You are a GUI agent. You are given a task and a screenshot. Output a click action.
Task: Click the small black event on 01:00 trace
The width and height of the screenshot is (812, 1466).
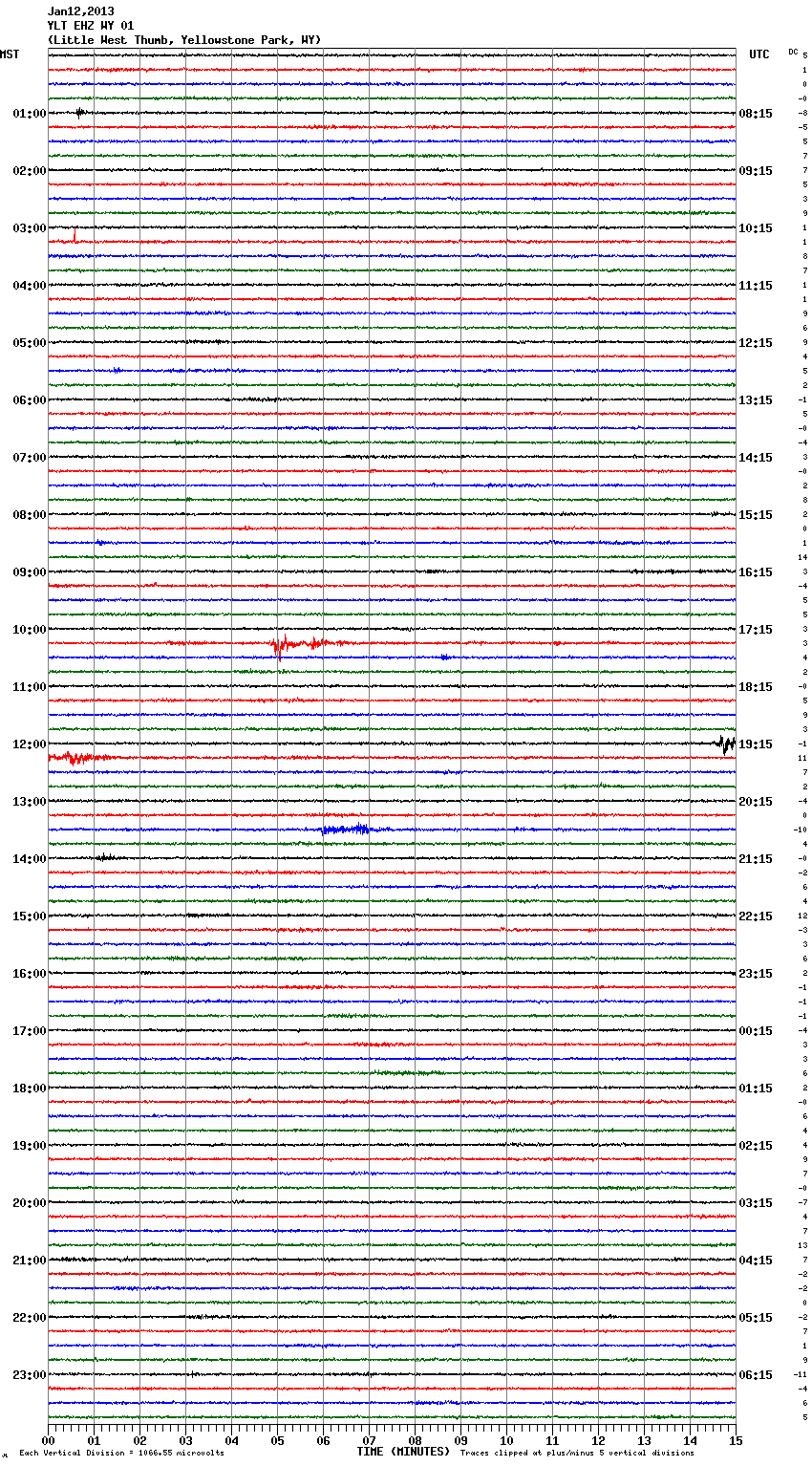click(x=80, y=113)
